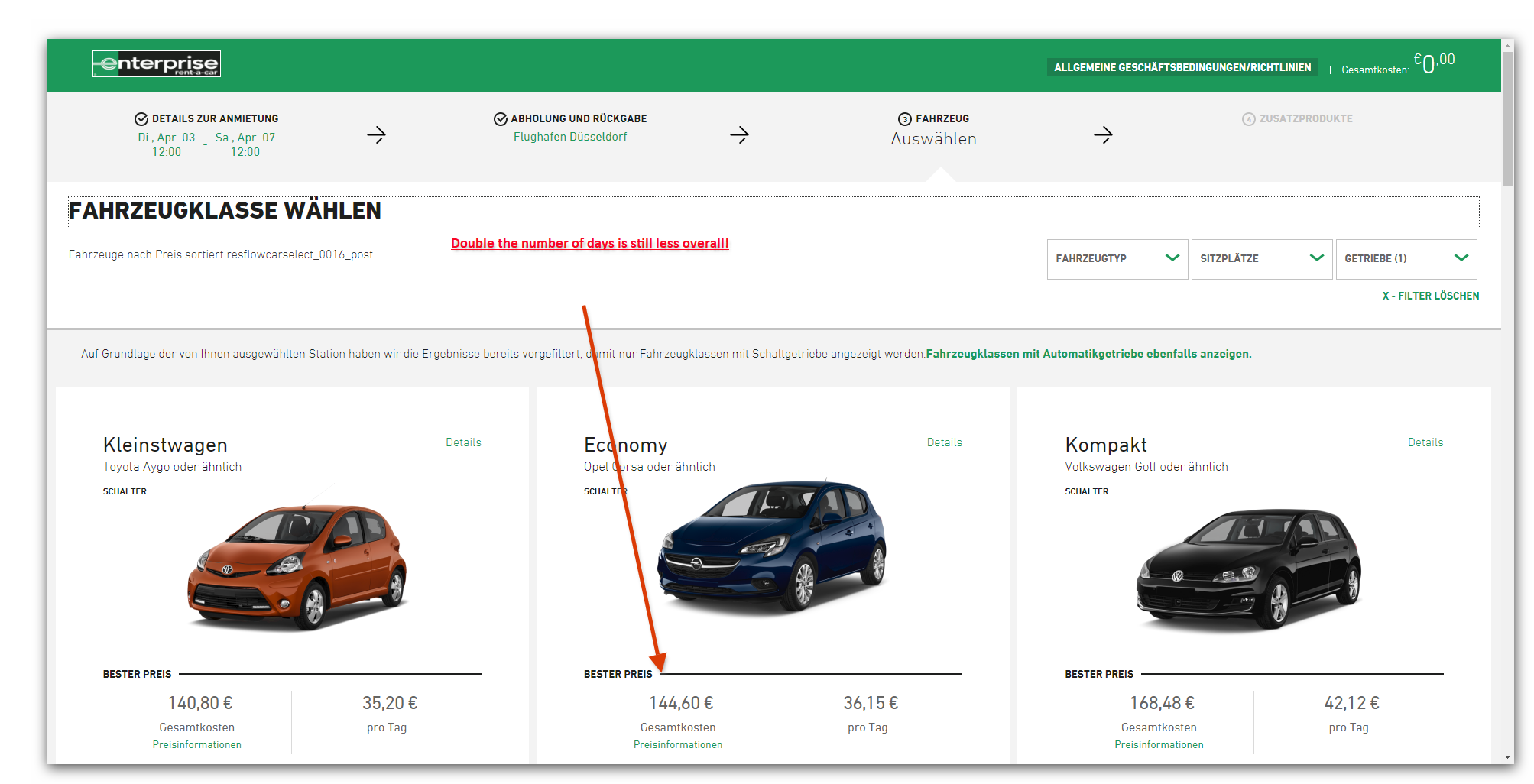Open the Sitzplätze filter dropdown
The image size is (1534, 784).
1262,259
